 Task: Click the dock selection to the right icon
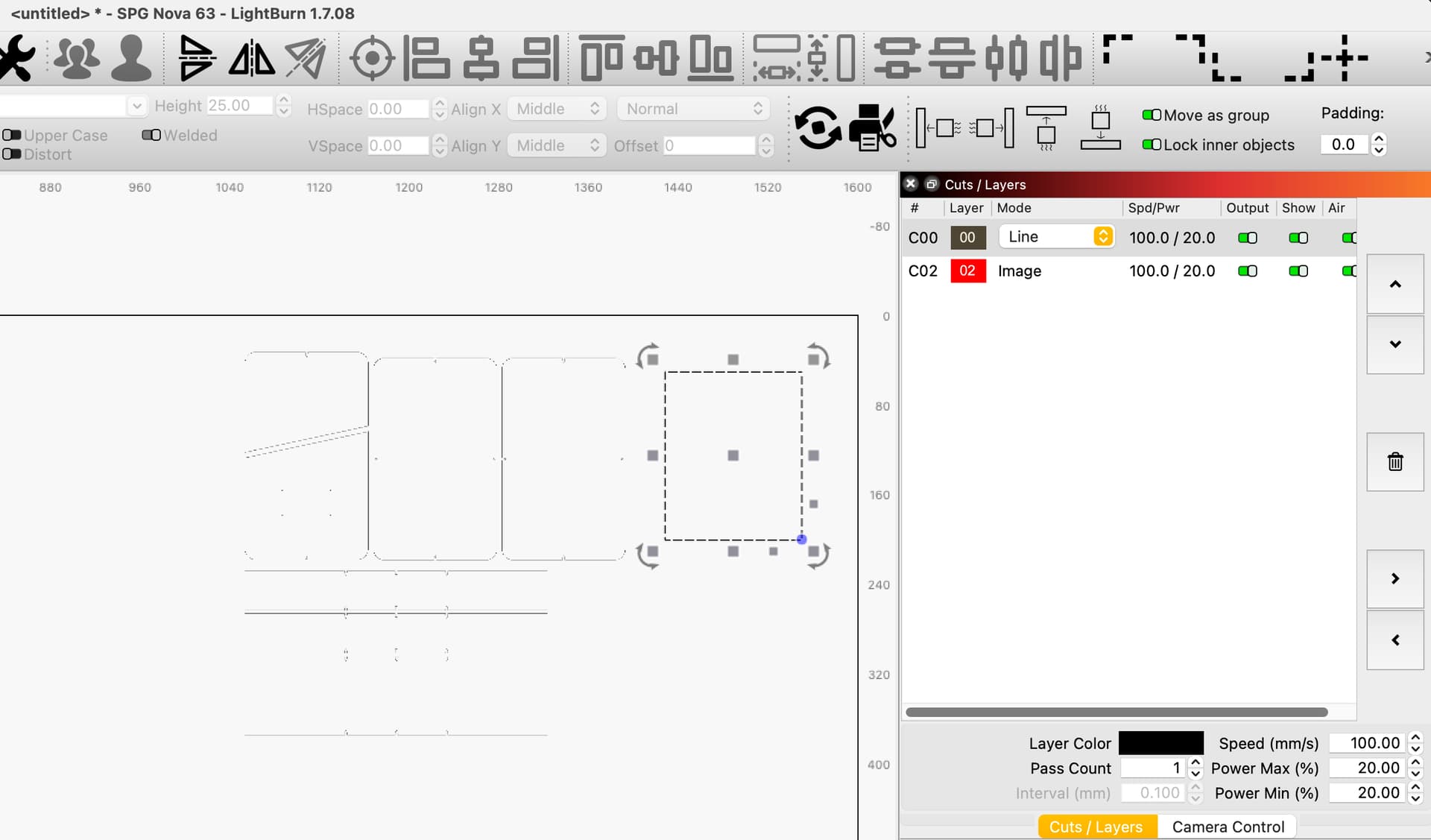(x=992, y=127)
